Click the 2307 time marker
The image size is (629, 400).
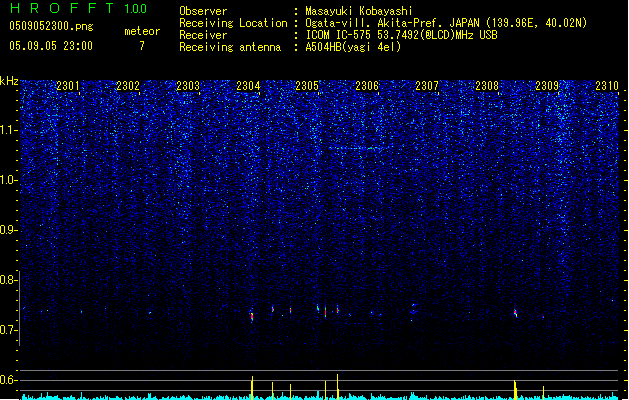[427, 85]
